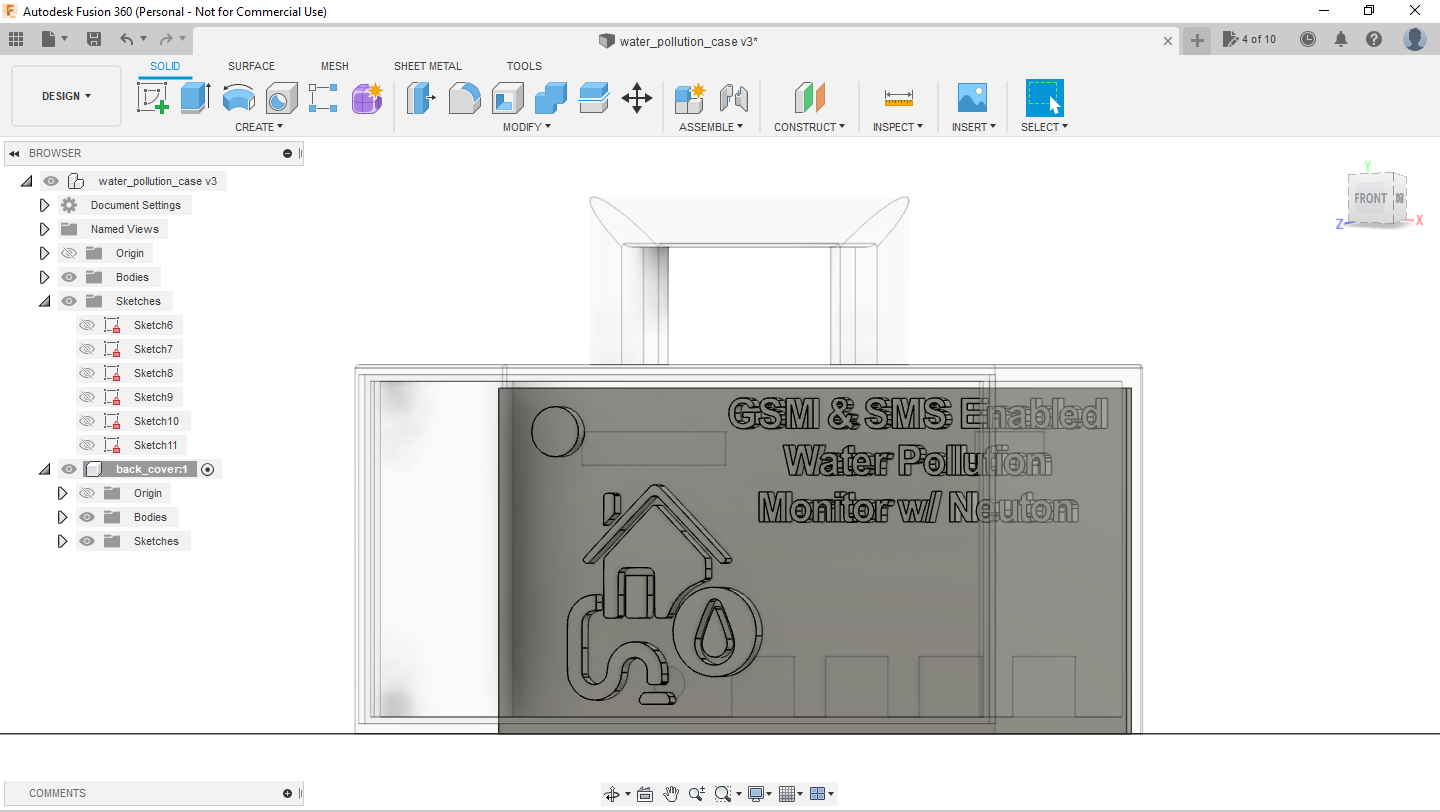
Task: Switch to the SURFACE tab
Action: 251,66
